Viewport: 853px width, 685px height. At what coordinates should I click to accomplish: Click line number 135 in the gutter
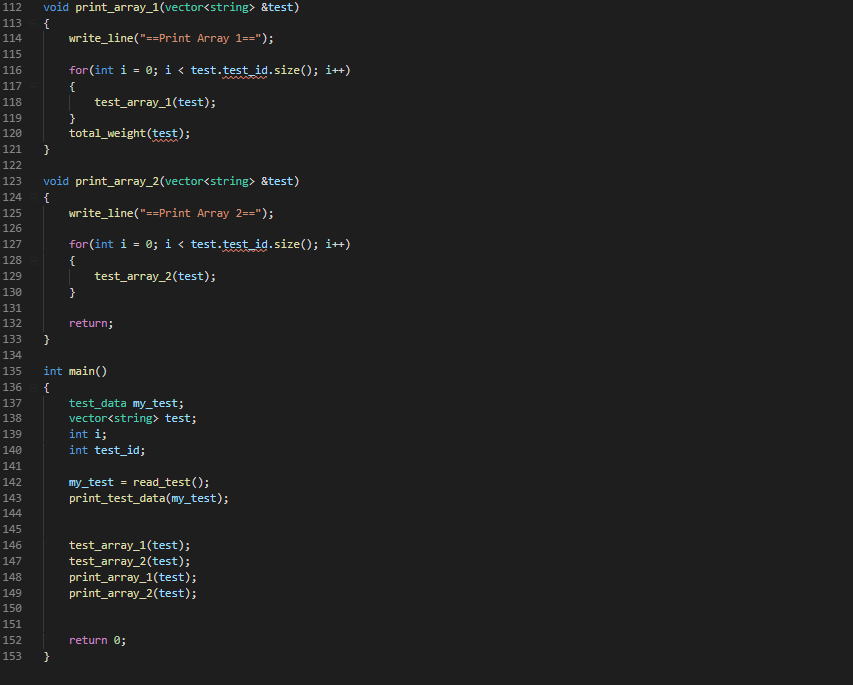[12, 371]
